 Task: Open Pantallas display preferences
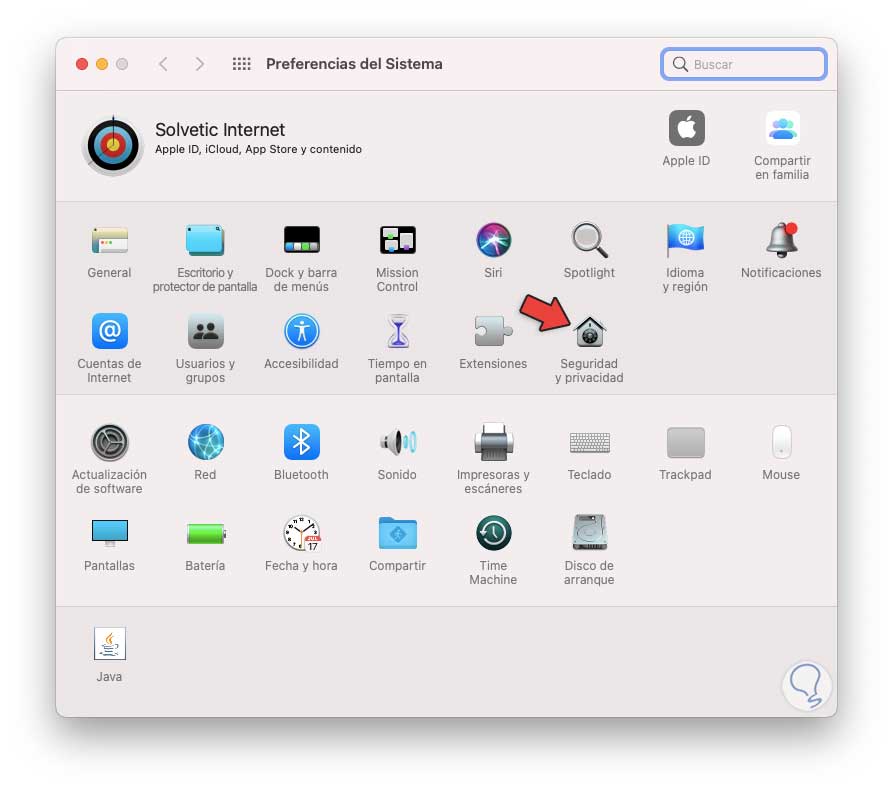coord(109,533)
